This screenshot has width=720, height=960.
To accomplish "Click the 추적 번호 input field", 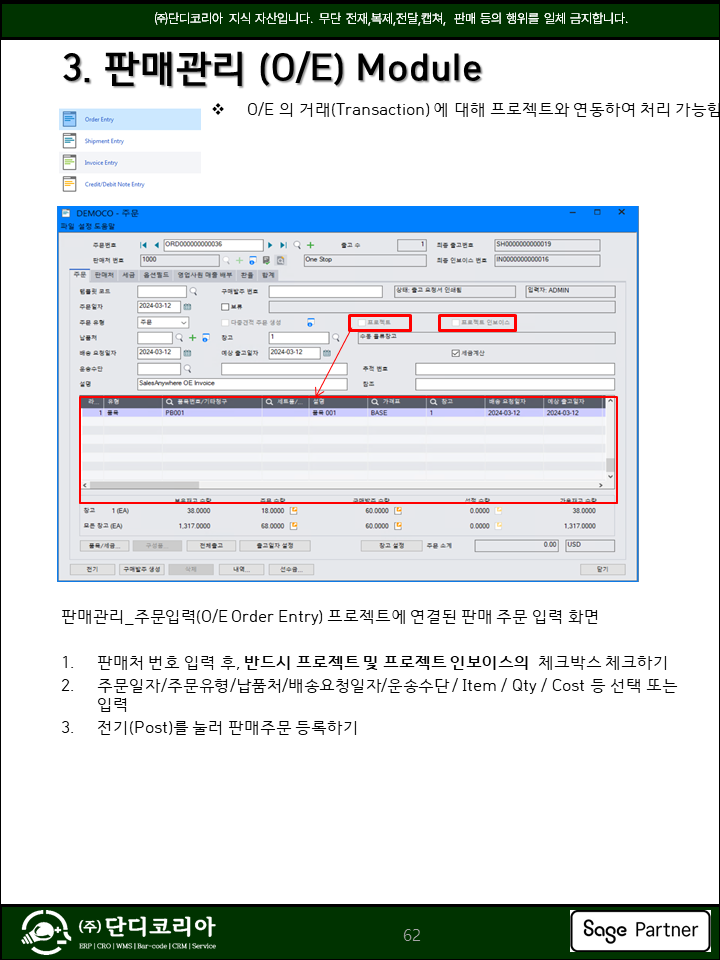I will pos(515,369).
